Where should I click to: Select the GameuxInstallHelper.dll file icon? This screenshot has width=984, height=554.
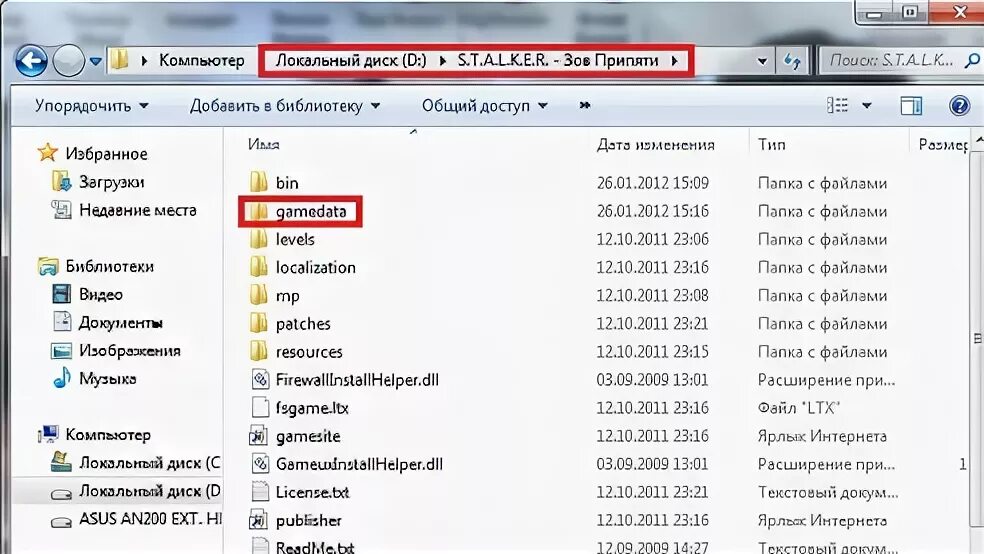tap(260, 464)
